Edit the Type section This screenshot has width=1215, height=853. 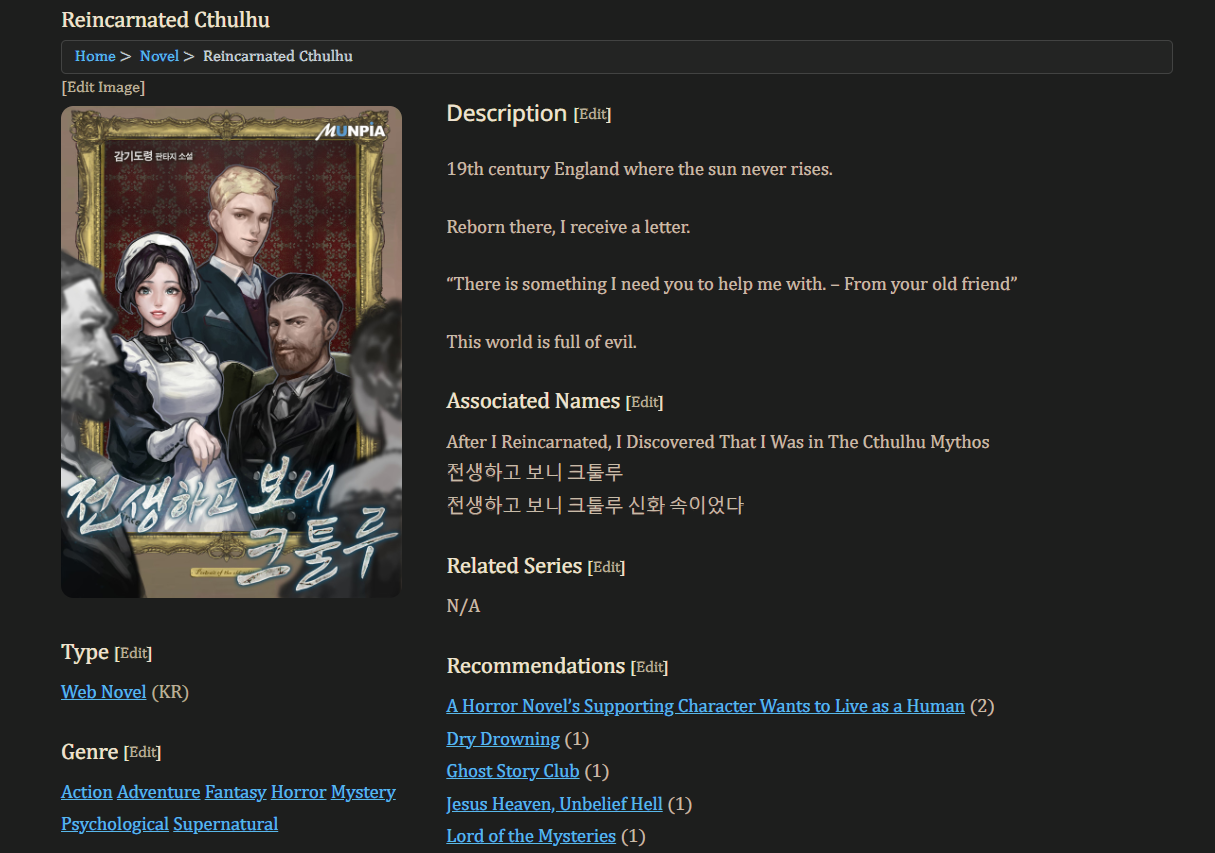point(133,653)
